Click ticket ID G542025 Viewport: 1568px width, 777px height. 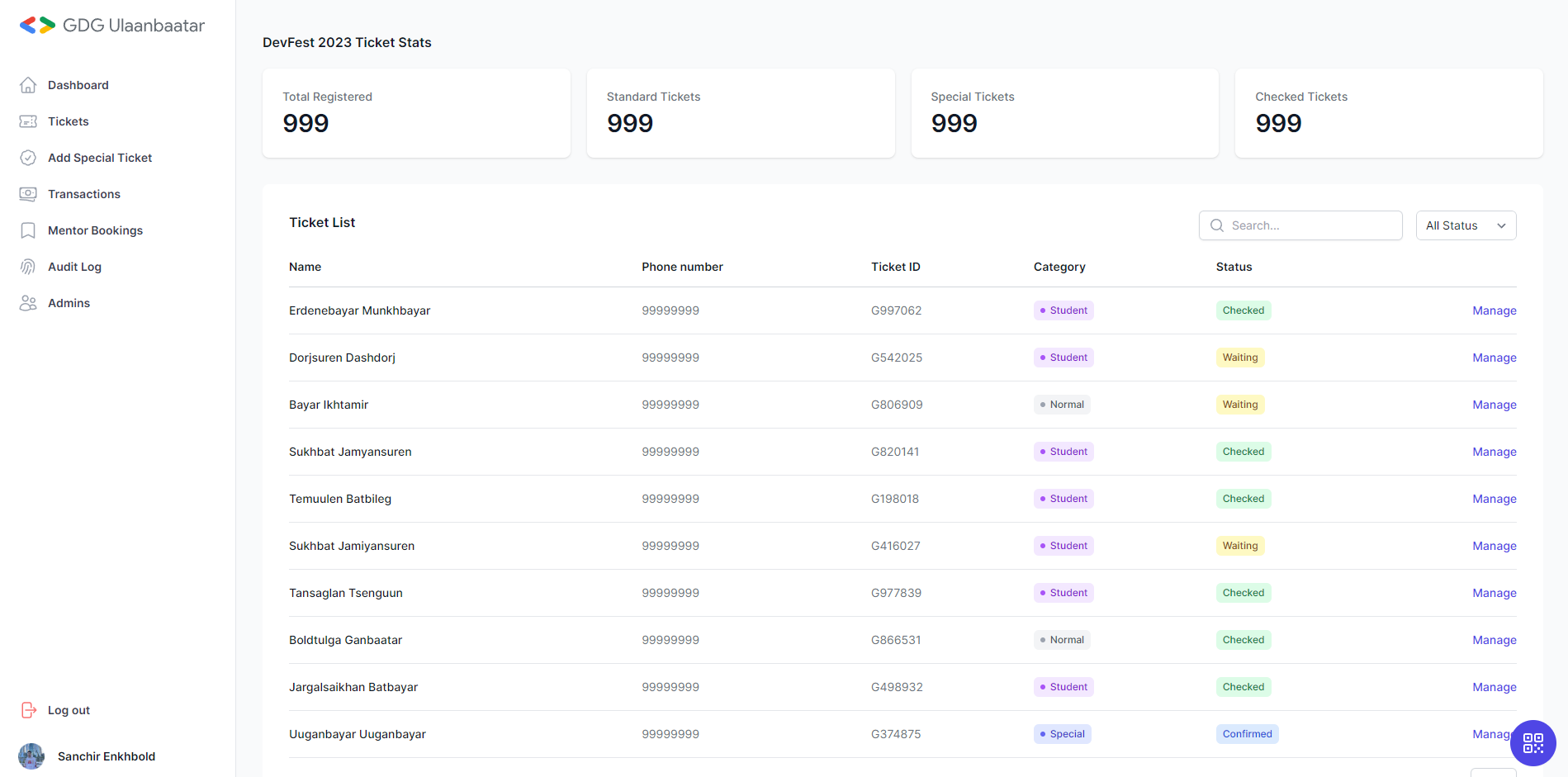tap(897, 358)
